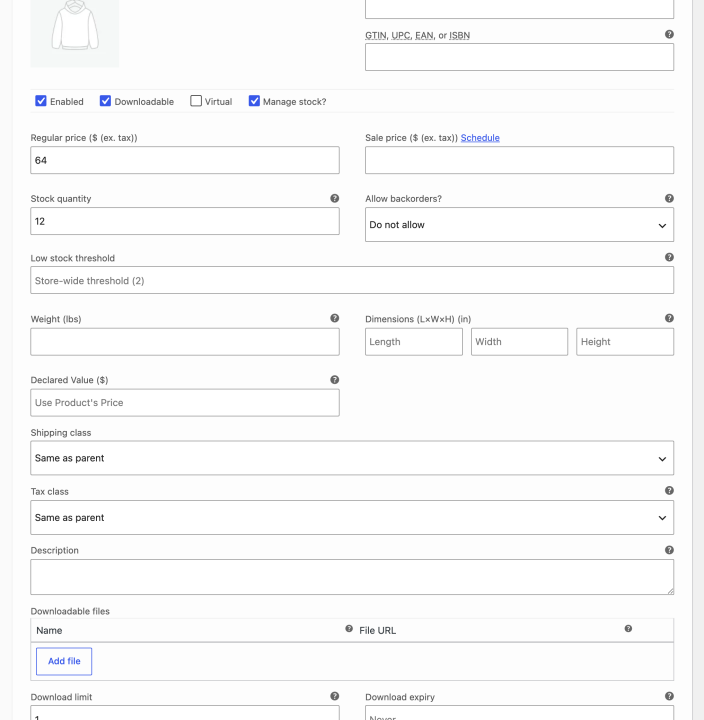The width and height of the screenshot is (704, 720).
Task: Focus the Low stock threshold field
Action: pyautogui.click(x=352, y=281)
